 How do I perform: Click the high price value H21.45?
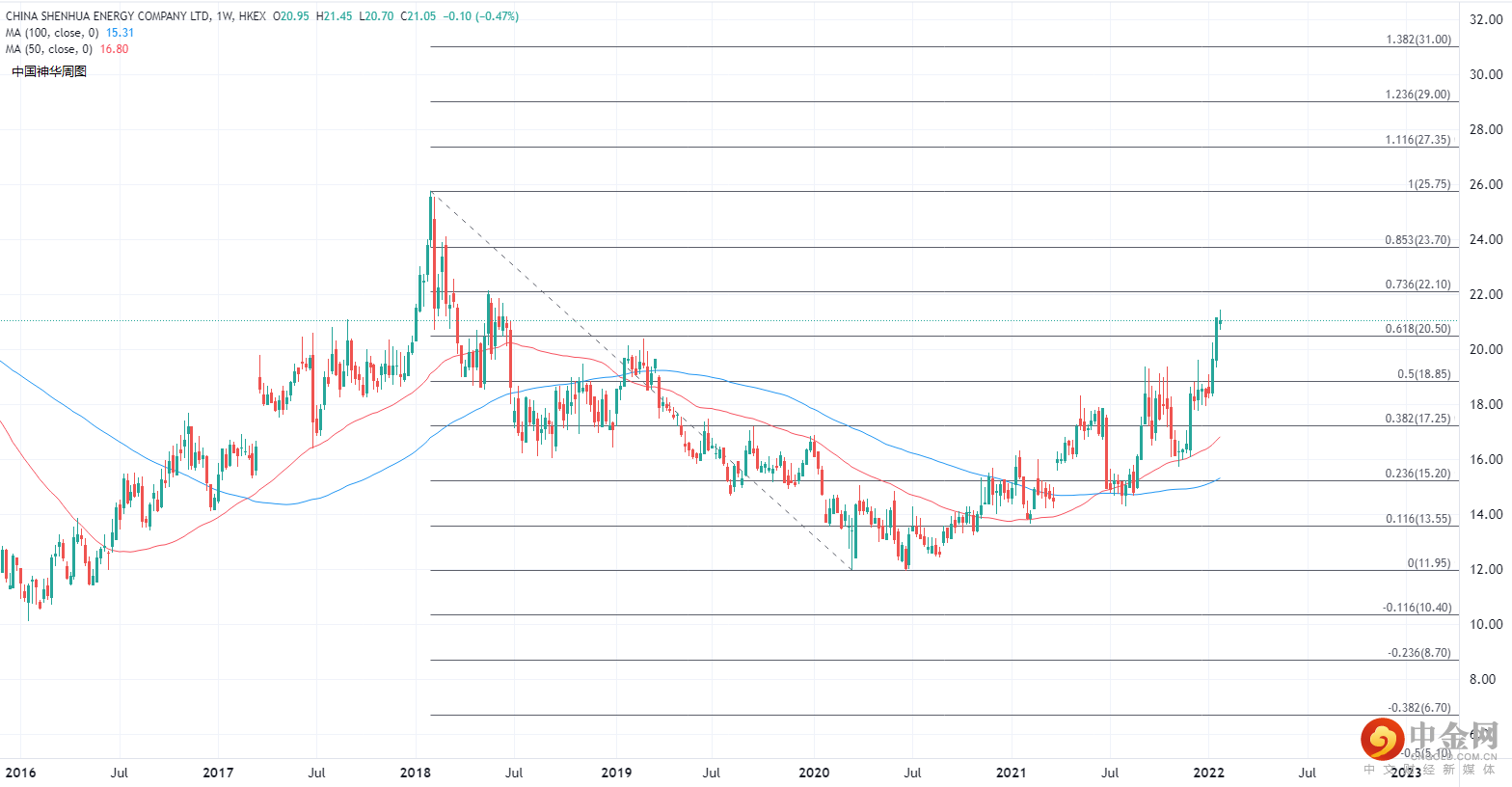(334, 16)
